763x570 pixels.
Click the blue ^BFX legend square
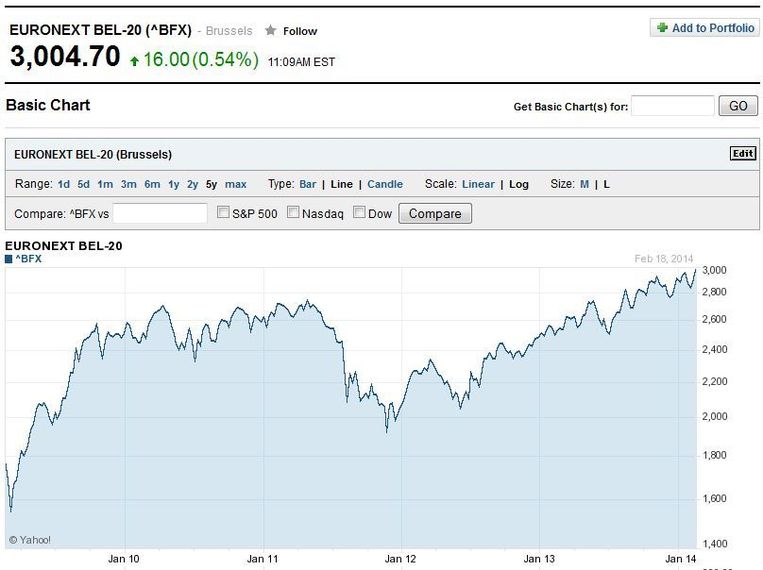click(9, 259)
